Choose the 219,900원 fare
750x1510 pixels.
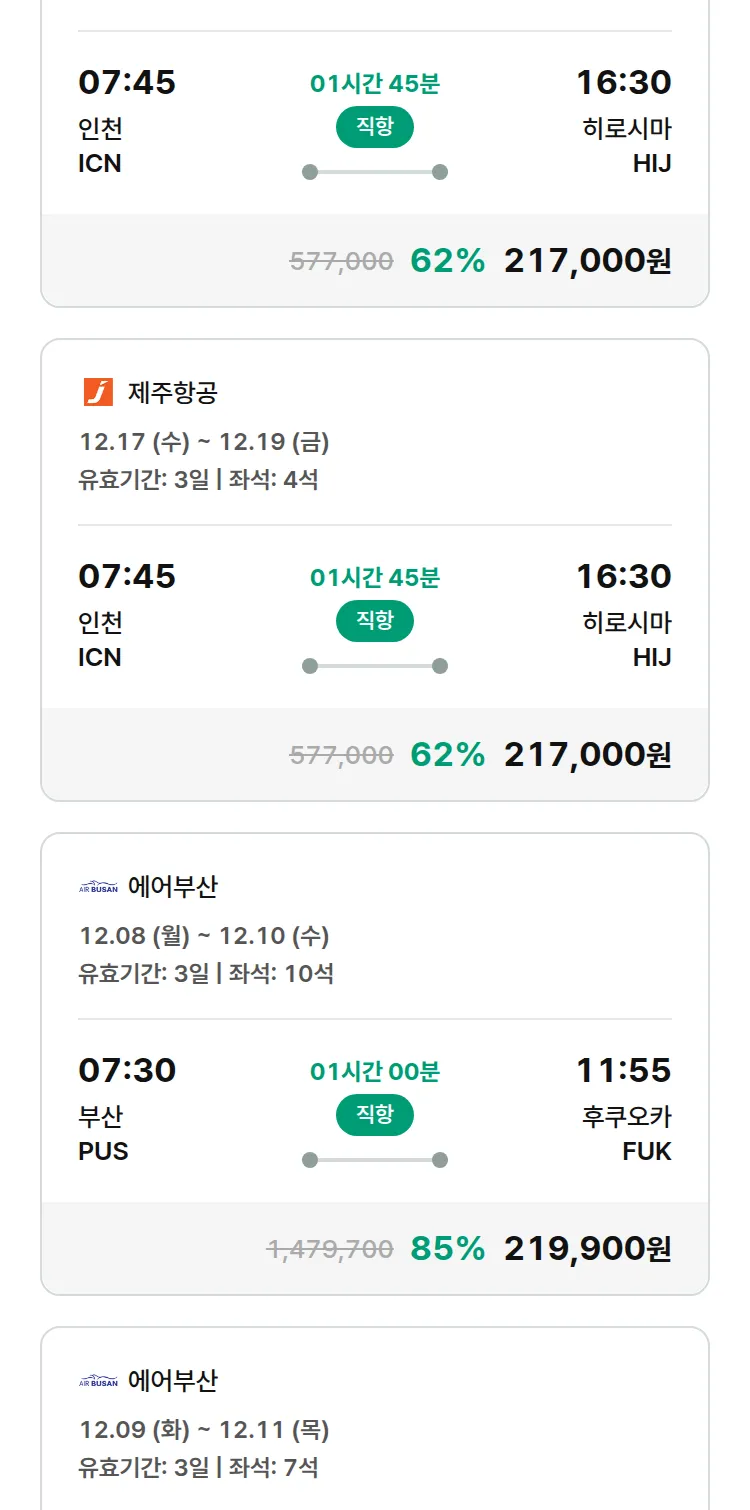[x=587, y=1248]
